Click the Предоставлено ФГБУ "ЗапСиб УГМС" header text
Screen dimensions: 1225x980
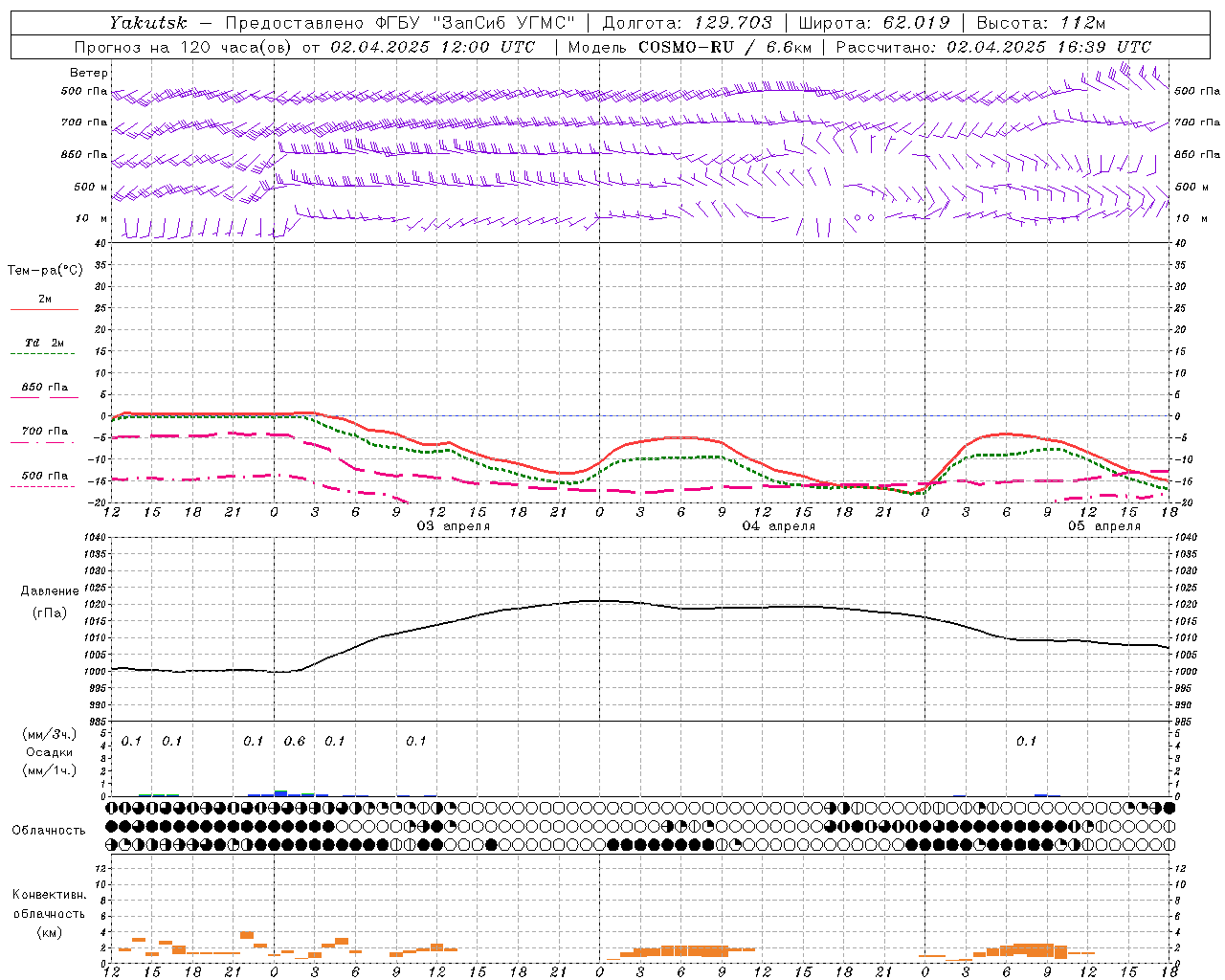point(399,23)
